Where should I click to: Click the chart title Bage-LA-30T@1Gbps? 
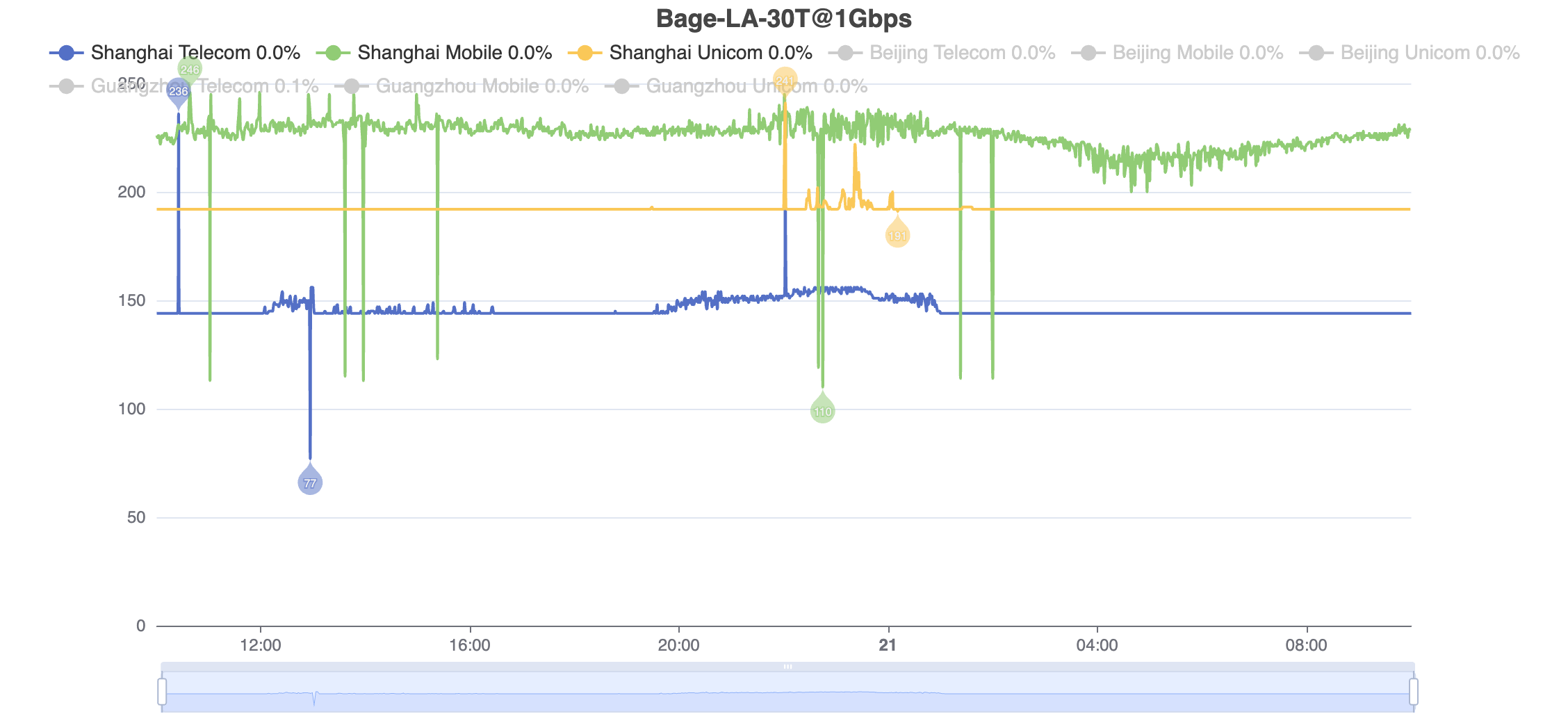(x=784, y=19)
